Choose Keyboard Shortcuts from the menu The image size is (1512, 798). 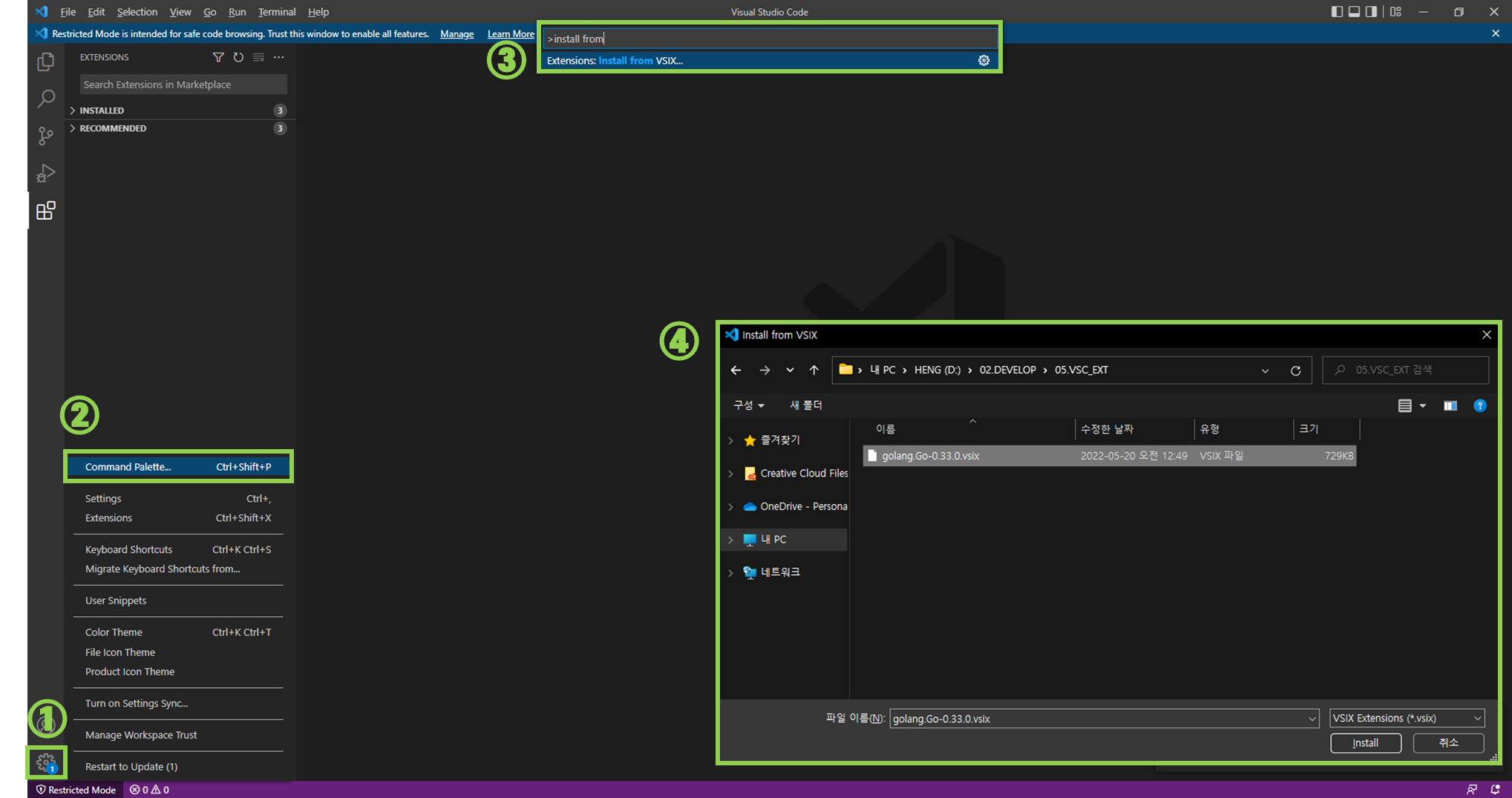tap(178, 549)
